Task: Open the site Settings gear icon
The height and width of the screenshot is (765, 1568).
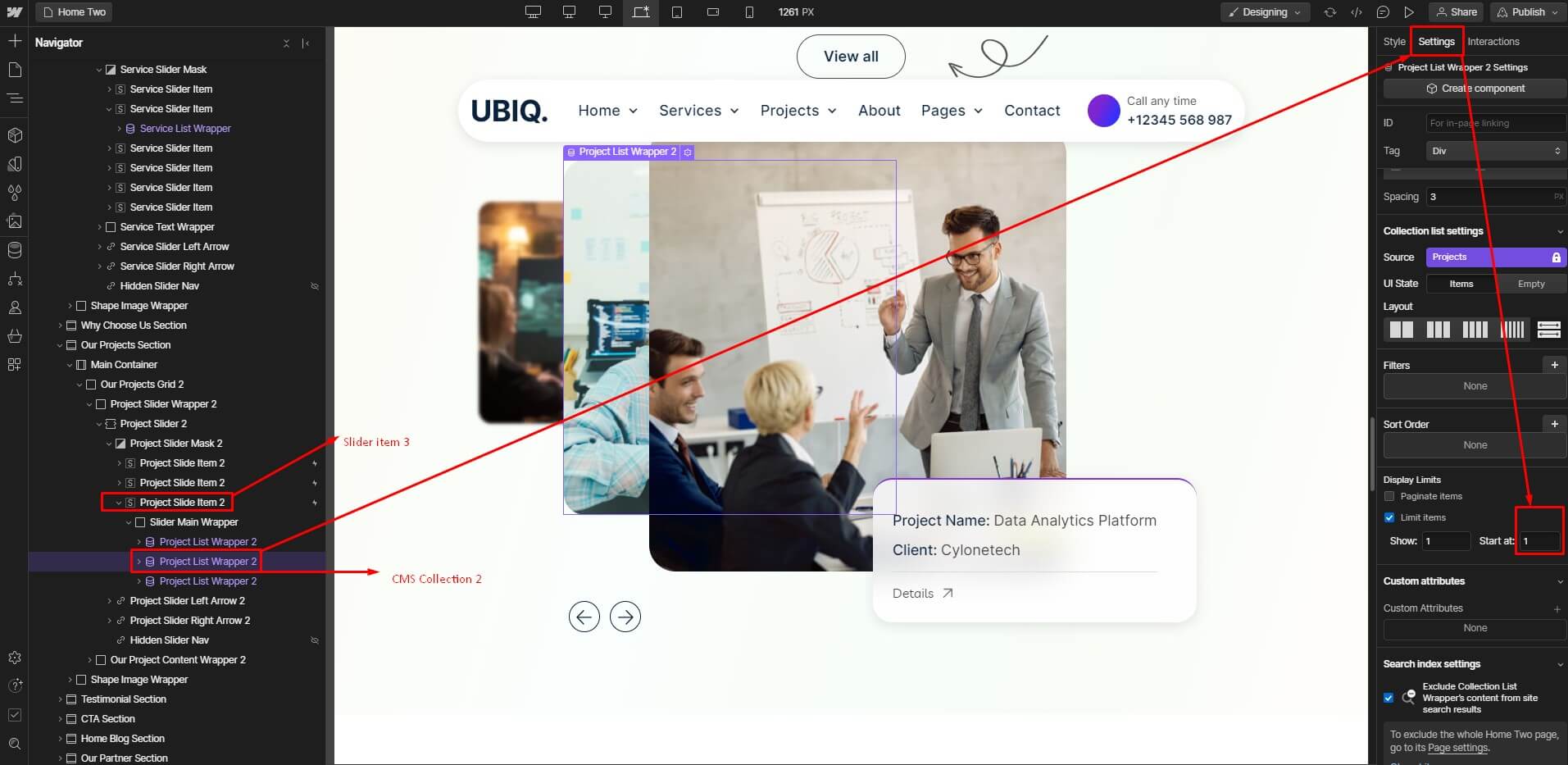Action: [x=14, y=658]
